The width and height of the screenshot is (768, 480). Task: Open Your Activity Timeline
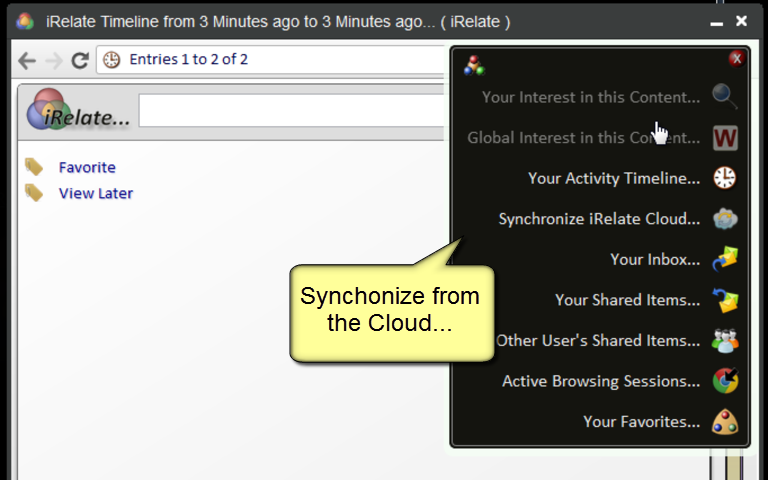(614, 179)
